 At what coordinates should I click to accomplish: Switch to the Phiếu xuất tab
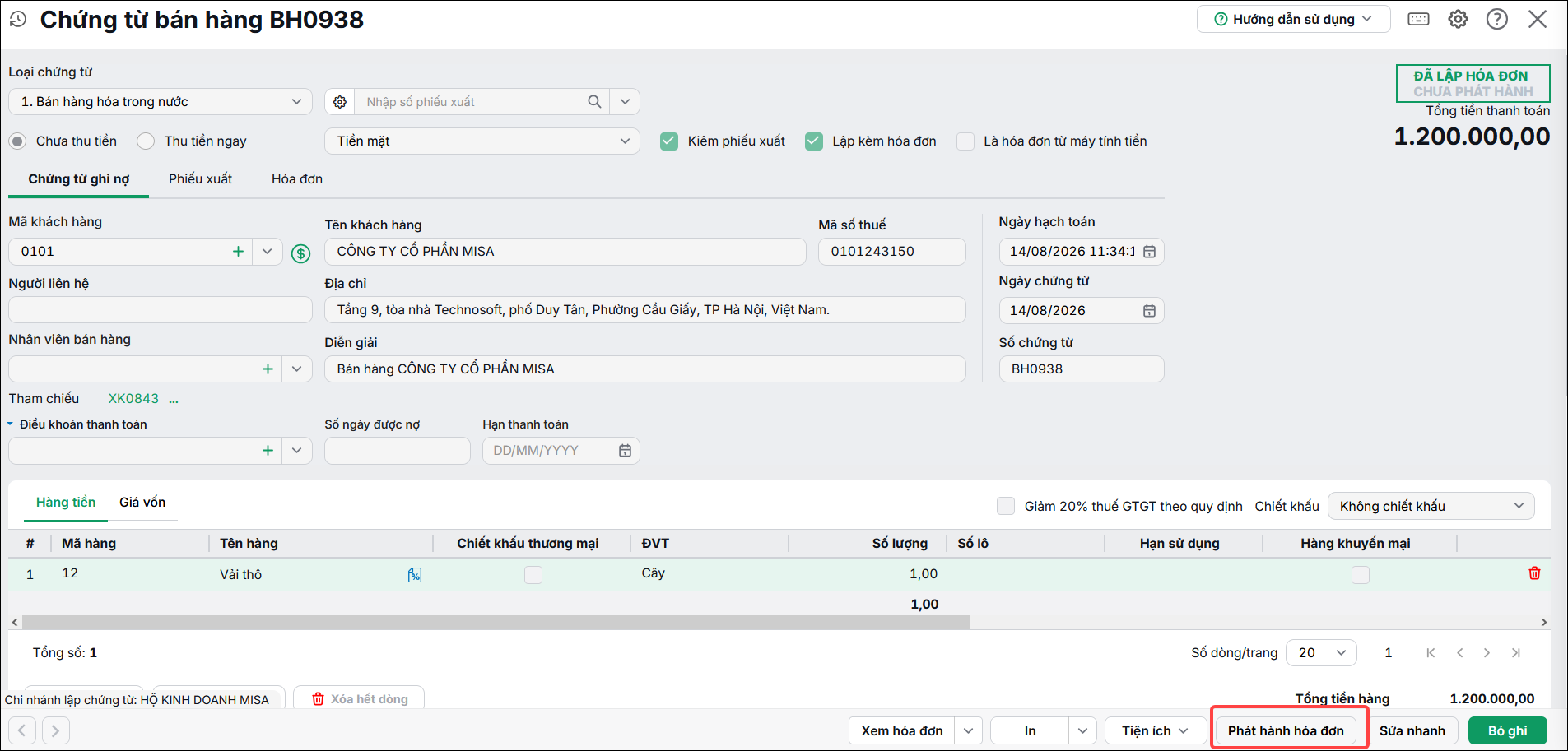[x=201, y=179]
